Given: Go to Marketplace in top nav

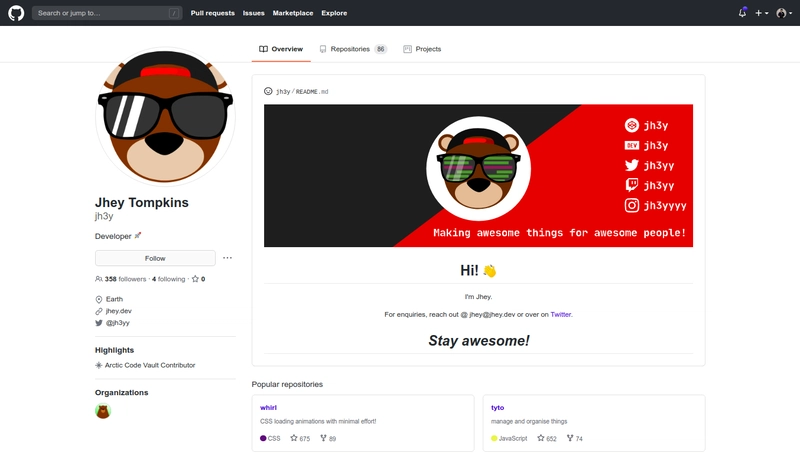Looking at the screenshot, I should [293, 13].
